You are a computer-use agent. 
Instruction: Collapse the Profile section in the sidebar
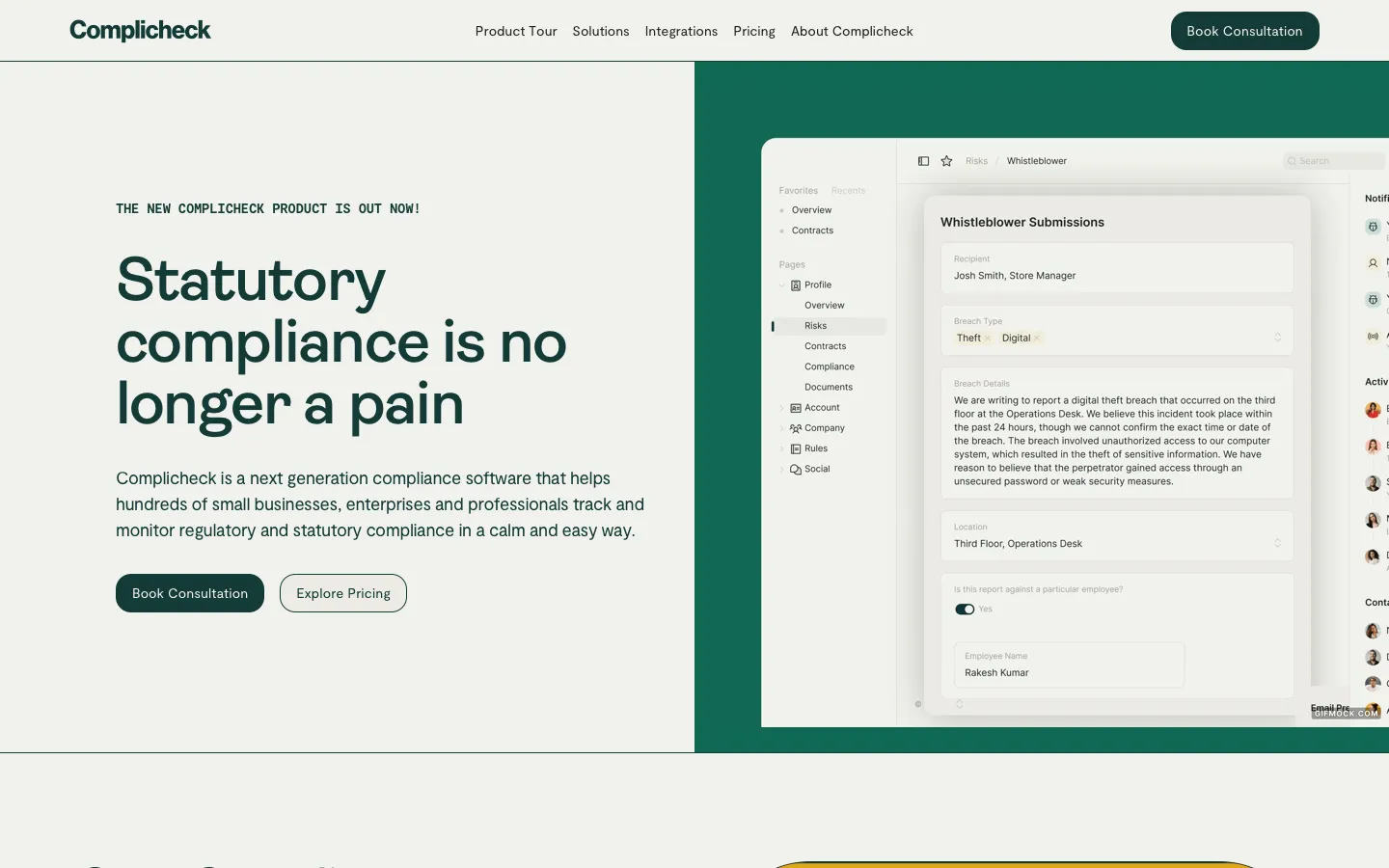(782, 285)
